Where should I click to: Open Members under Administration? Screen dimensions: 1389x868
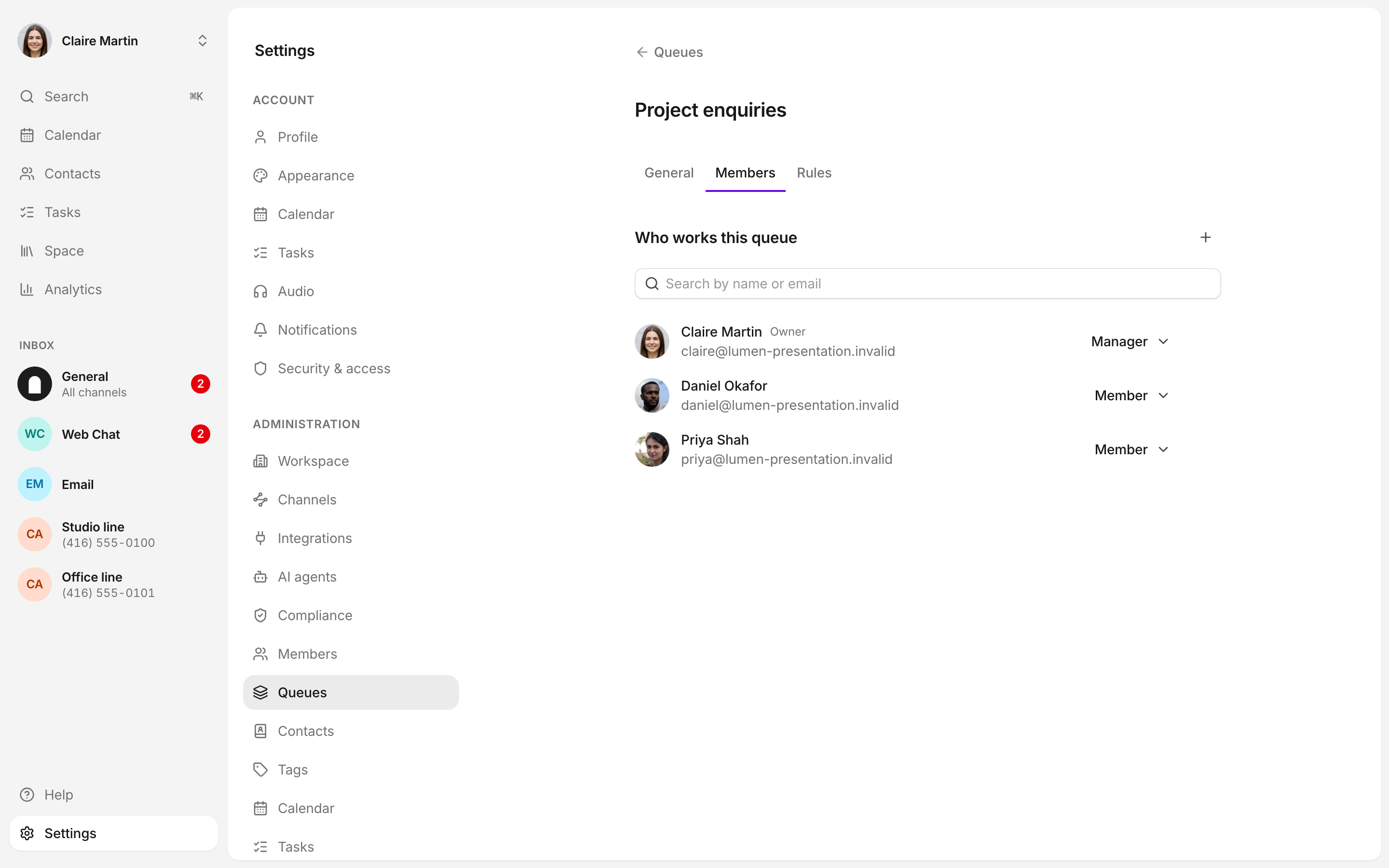[351, 654]
